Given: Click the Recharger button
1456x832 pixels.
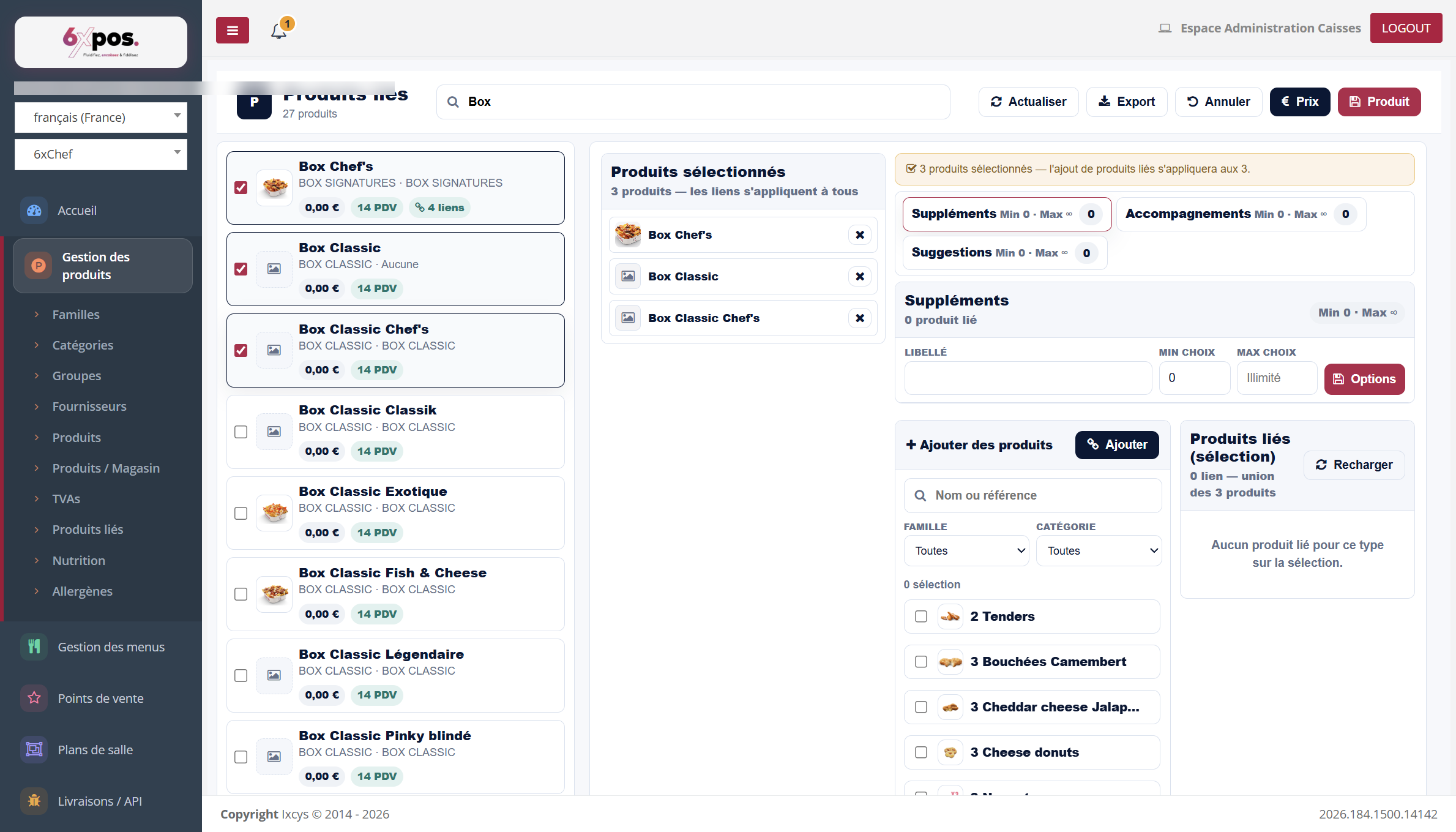Looking at the screenshot, I should [x=1354, y=465].
